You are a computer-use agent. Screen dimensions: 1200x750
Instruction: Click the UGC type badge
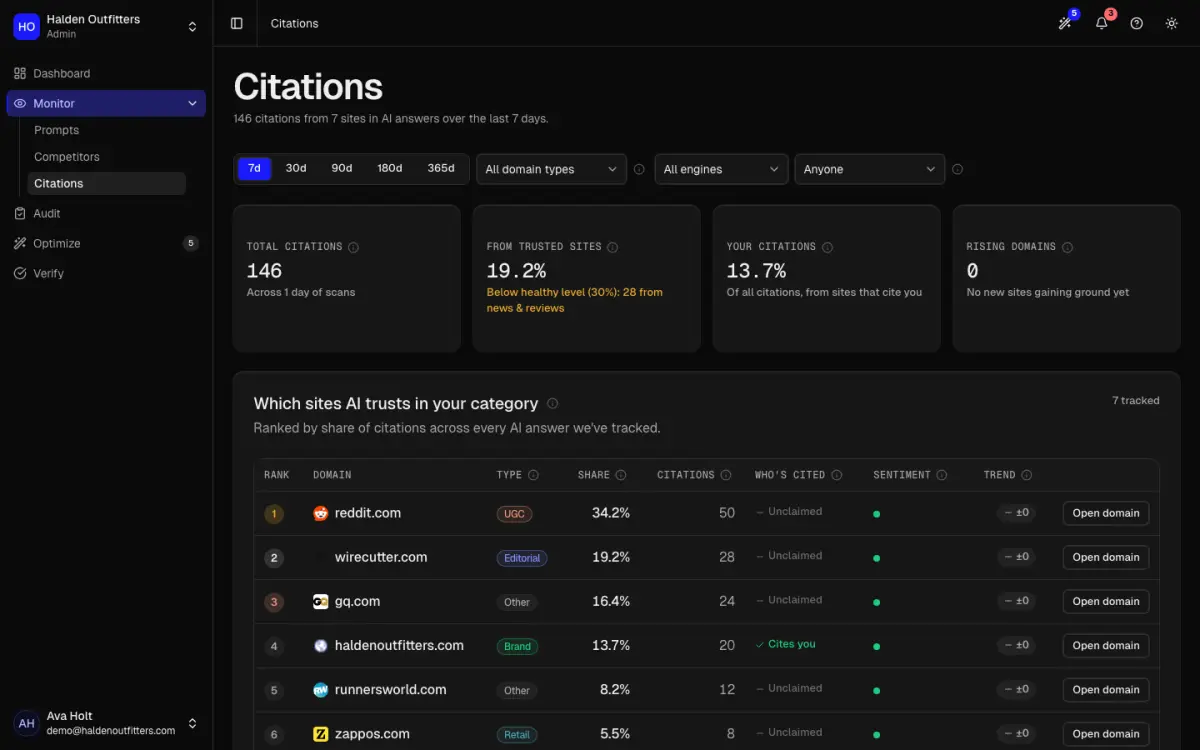[514, 514]
